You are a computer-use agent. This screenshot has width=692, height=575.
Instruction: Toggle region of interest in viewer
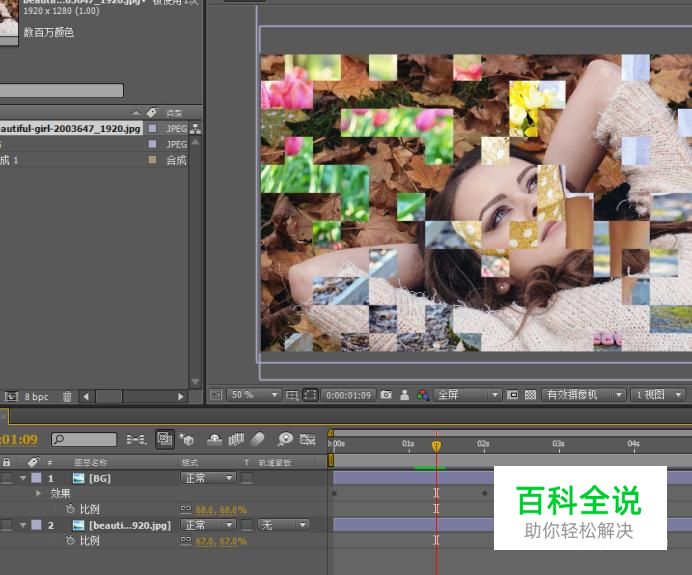click(x=512, y=395)
